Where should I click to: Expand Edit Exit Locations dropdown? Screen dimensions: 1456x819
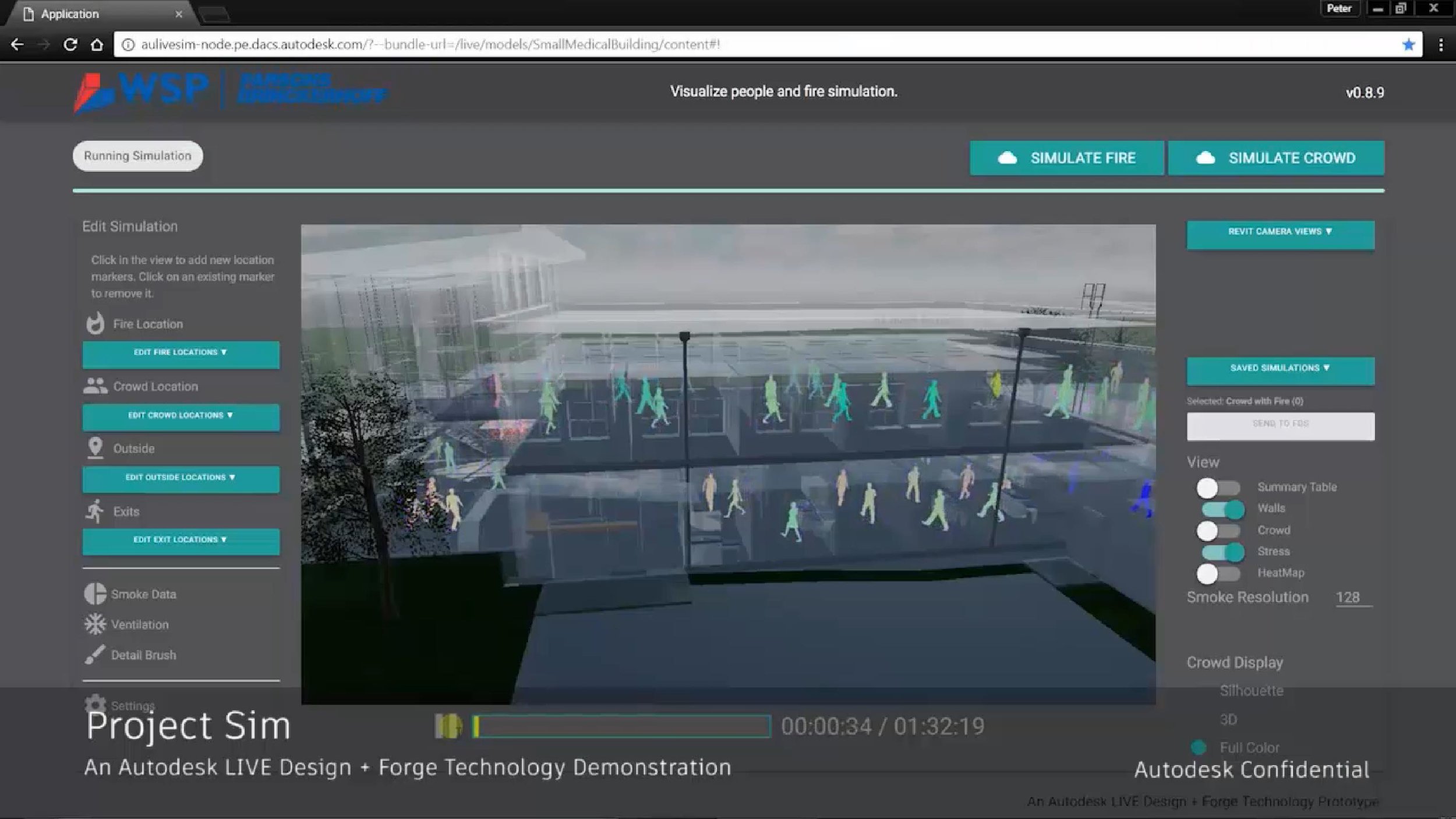tap(181, 541)
